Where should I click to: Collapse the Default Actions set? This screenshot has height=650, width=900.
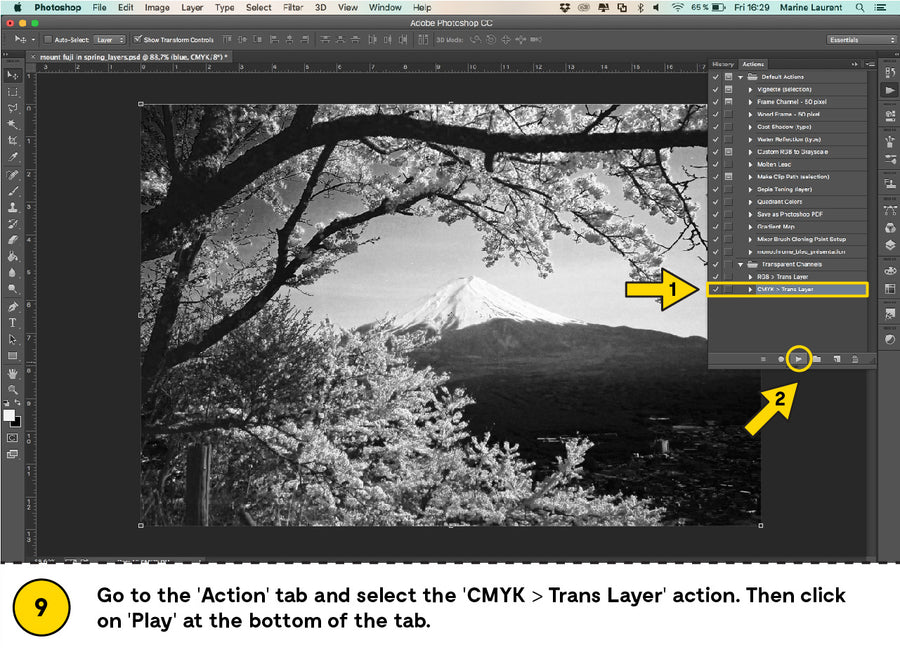740,77
